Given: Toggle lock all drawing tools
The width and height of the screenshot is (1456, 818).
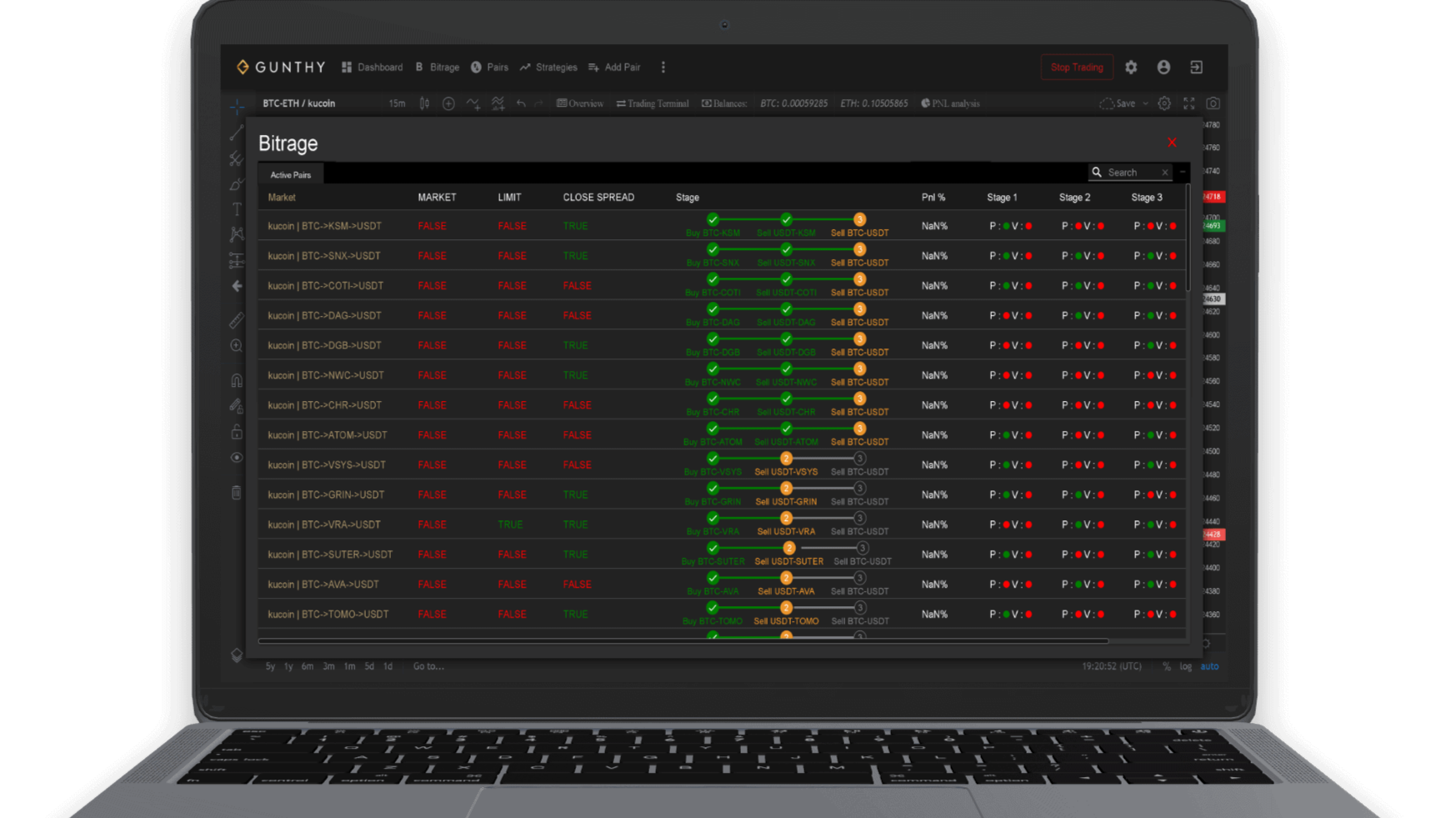Looking at the screenshot, I should (237, 432).
